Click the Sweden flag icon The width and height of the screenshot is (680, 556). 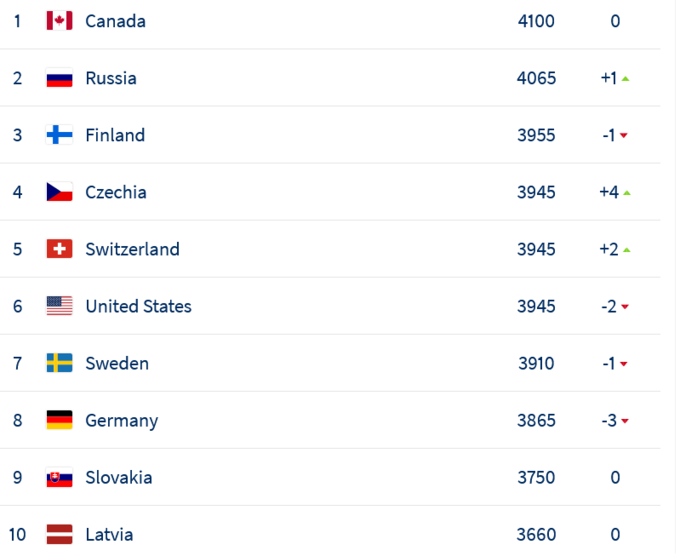[x=59, y=363]
